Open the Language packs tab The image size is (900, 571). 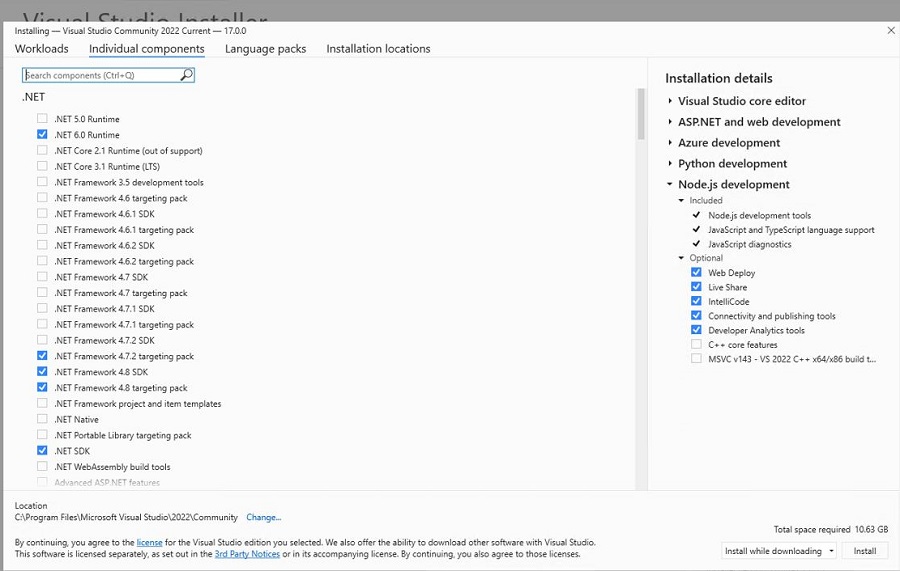(265, 49)
